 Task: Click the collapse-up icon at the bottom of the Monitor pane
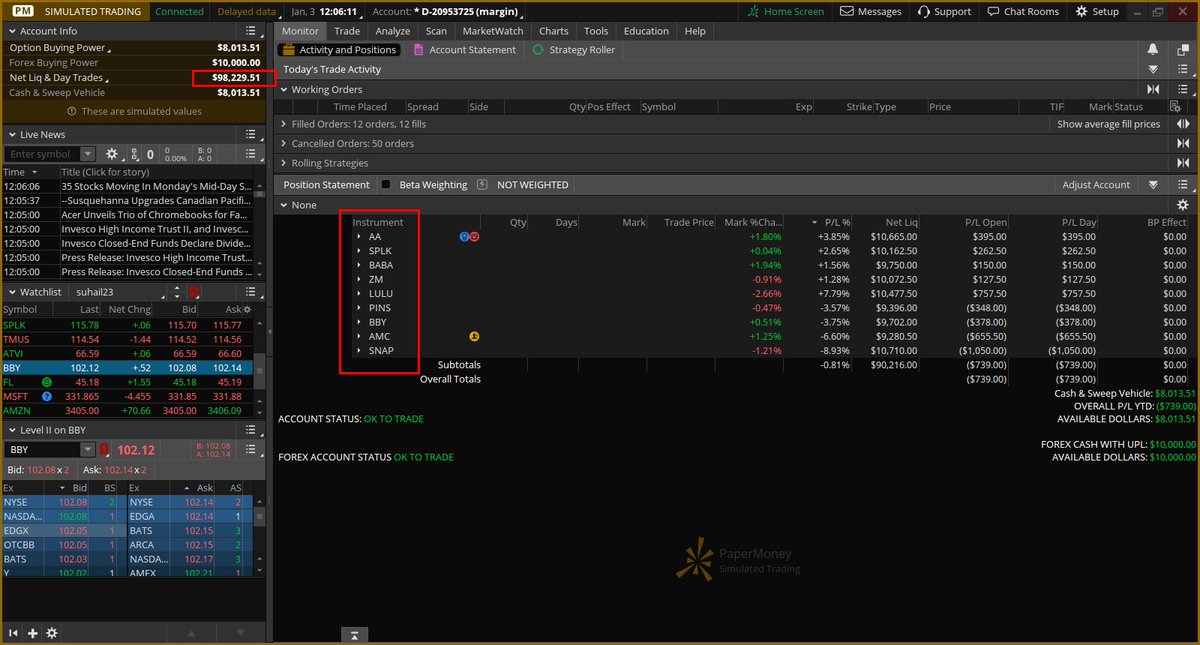[x=355, y=634]
